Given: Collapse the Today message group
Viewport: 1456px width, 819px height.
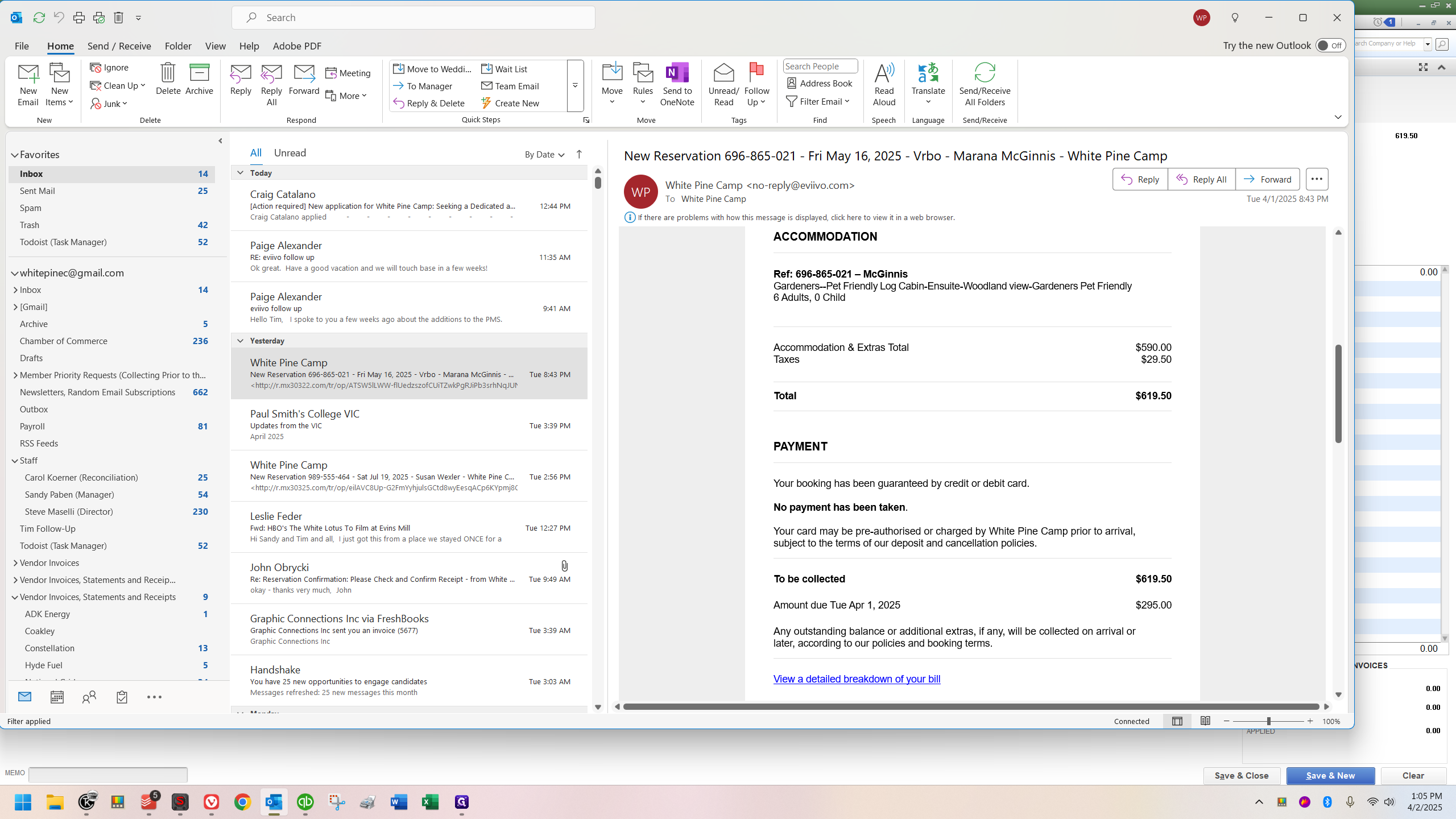Looking at the screenshot, I should click(240, 173).
